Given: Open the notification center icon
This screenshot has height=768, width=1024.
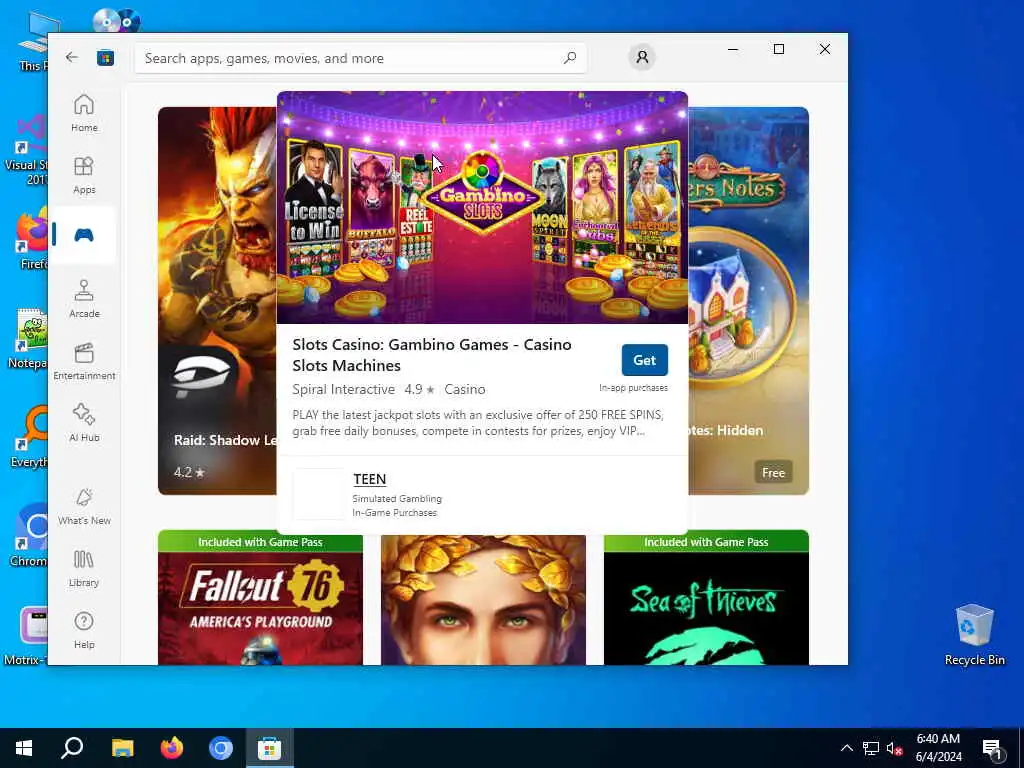Looking at the screenshot, I should [x=992, y=749].
